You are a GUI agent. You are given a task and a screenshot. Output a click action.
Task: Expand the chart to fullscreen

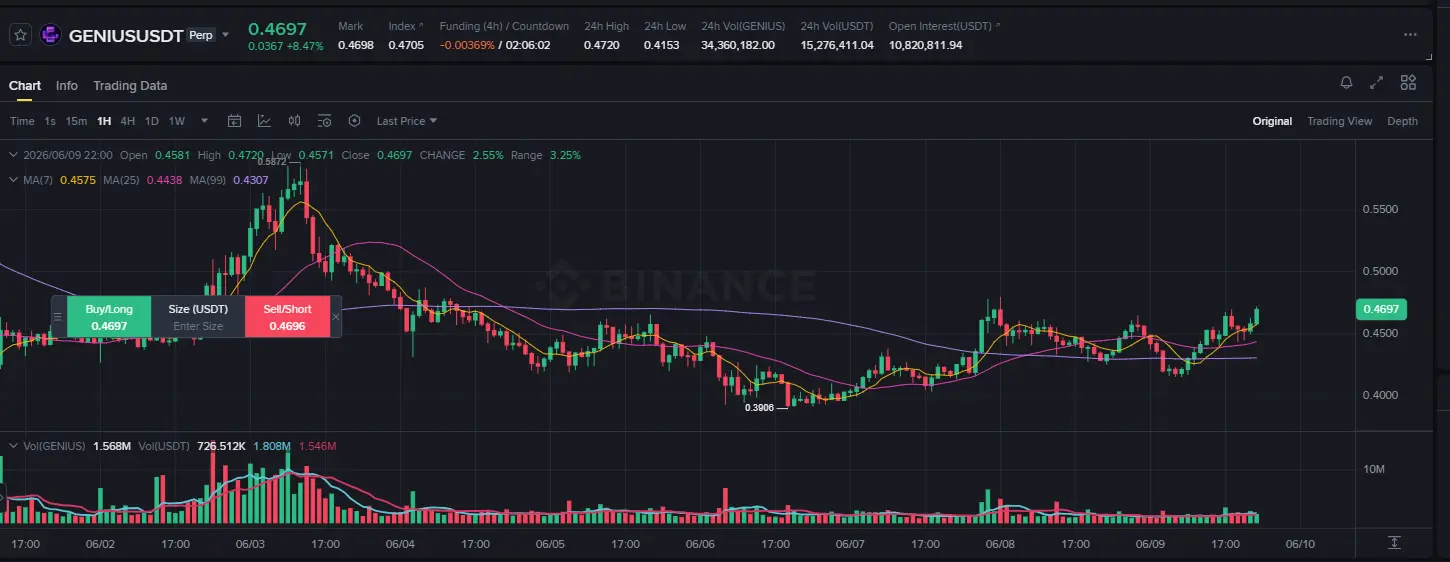pos(1376,83)
